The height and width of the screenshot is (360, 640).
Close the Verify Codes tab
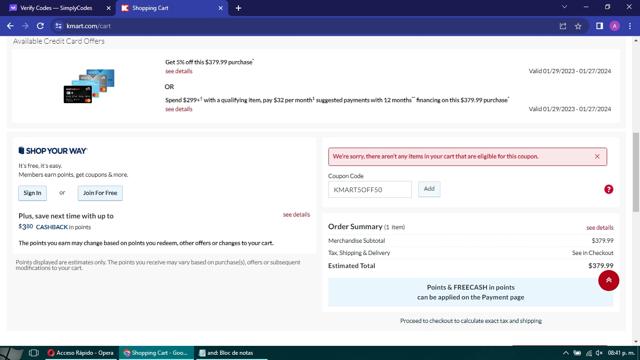[109, 8]
